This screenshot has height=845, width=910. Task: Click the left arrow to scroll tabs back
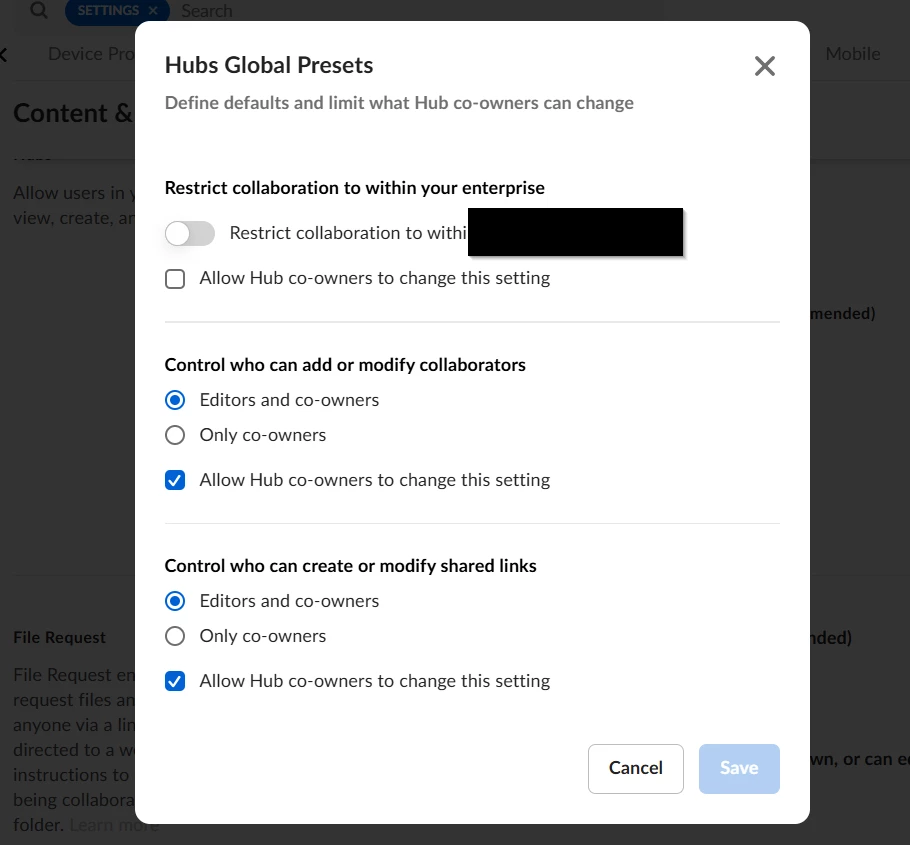coord(4,55)
